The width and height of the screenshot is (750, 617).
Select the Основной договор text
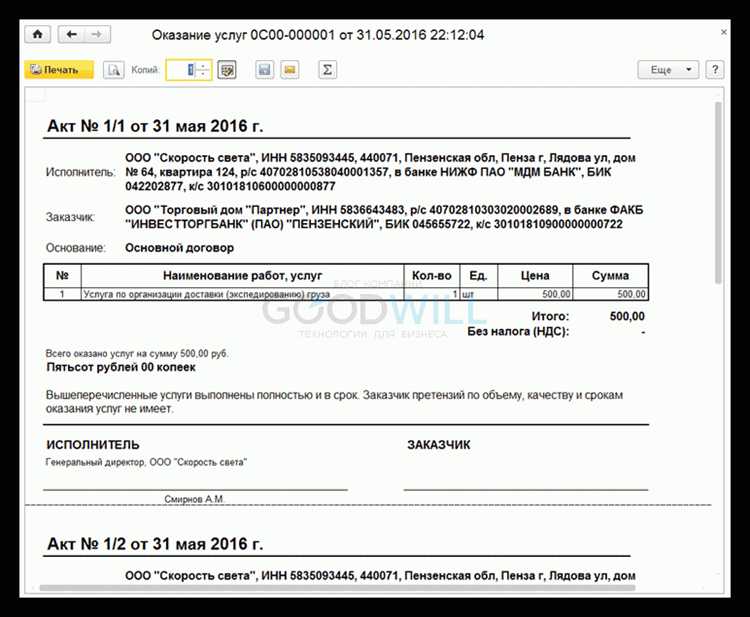179,248
